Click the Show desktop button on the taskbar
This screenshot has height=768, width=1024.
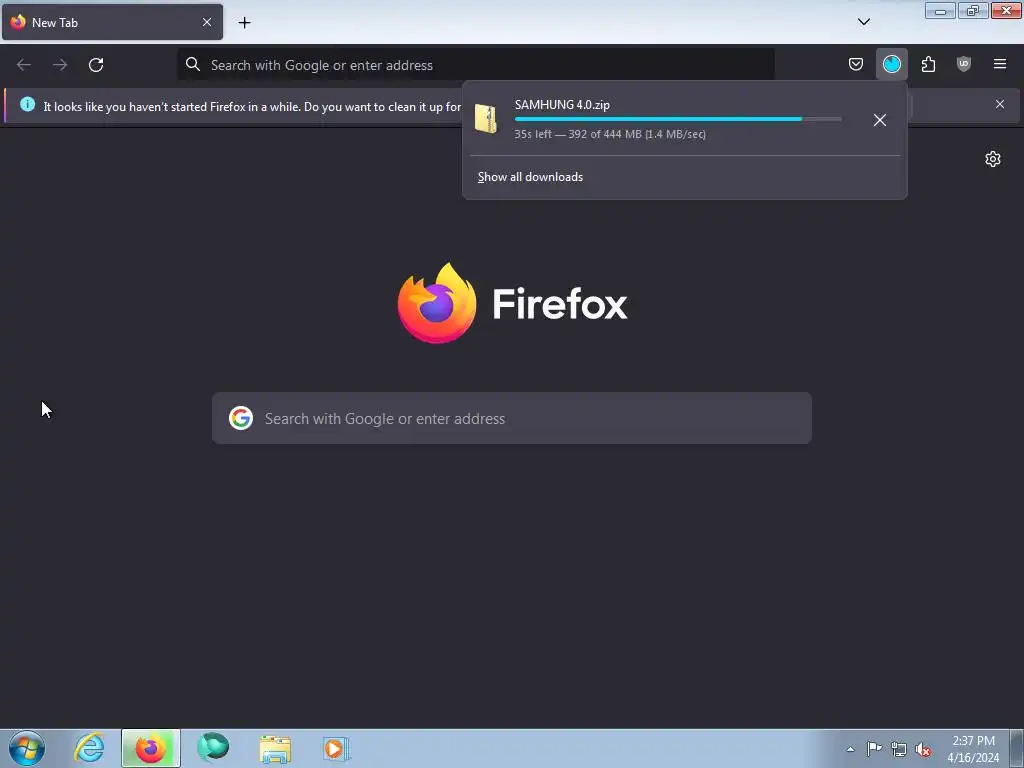(x=1017, y=749)
